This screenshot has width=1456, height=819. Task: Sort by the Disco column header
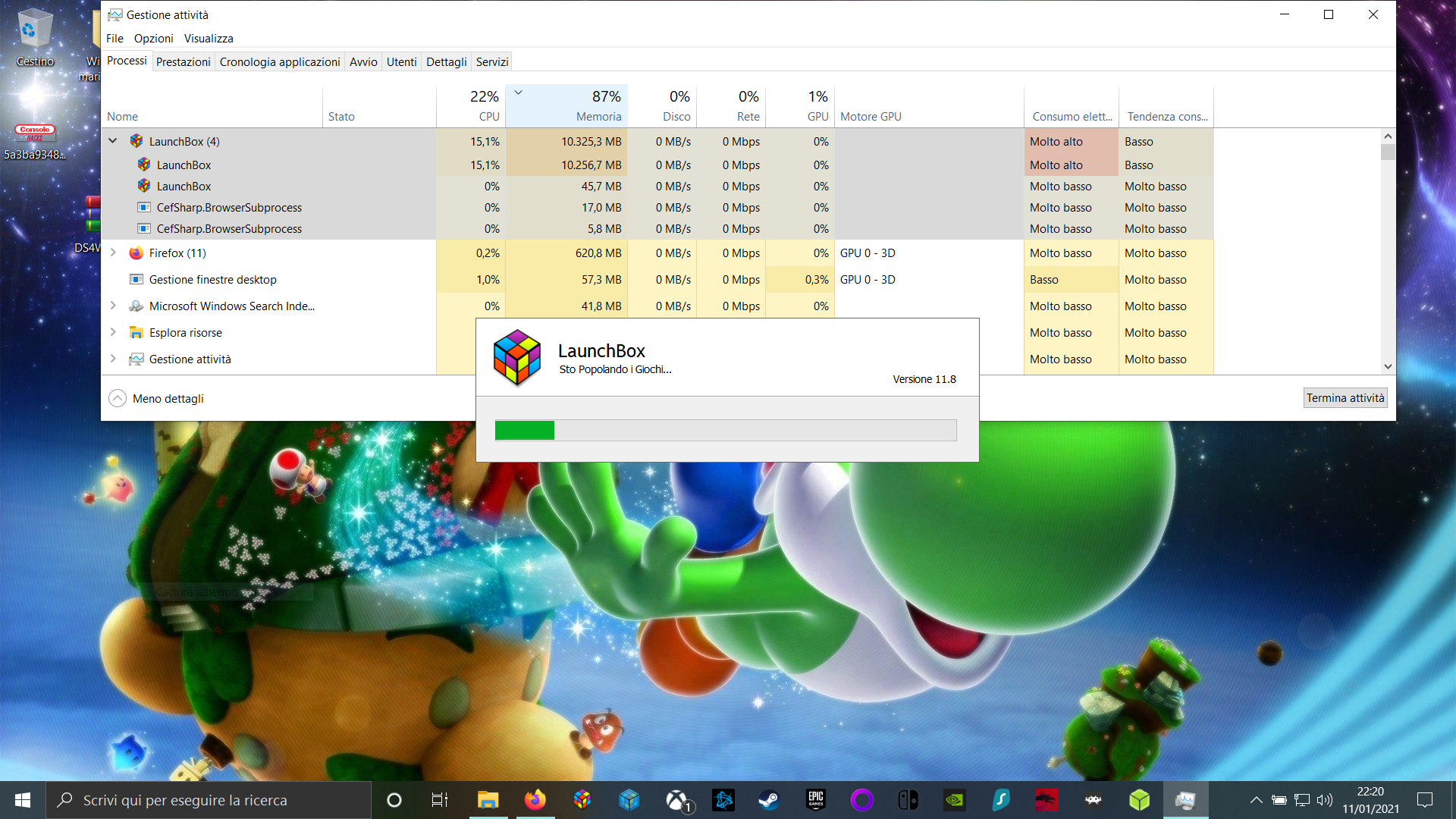coord(662,106)
